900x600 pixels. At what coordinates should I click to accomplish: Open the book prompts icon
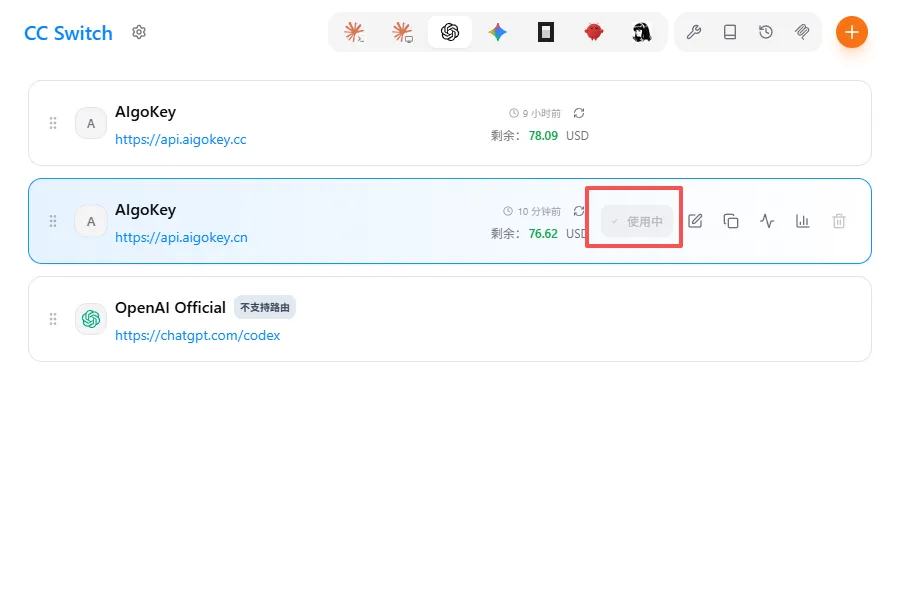click(730, 32)
